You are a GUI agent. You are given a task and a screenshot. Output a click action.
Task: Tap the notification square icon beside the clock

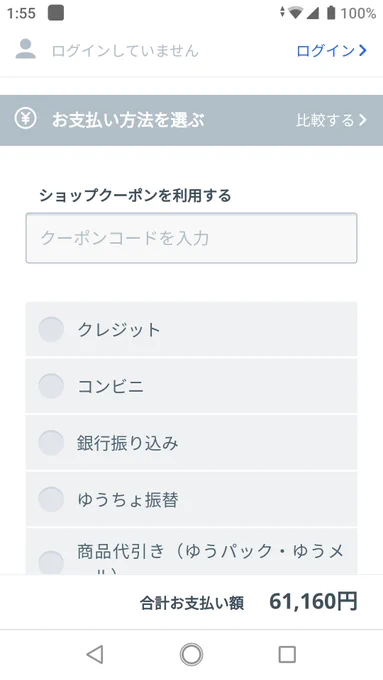(56, 13)
